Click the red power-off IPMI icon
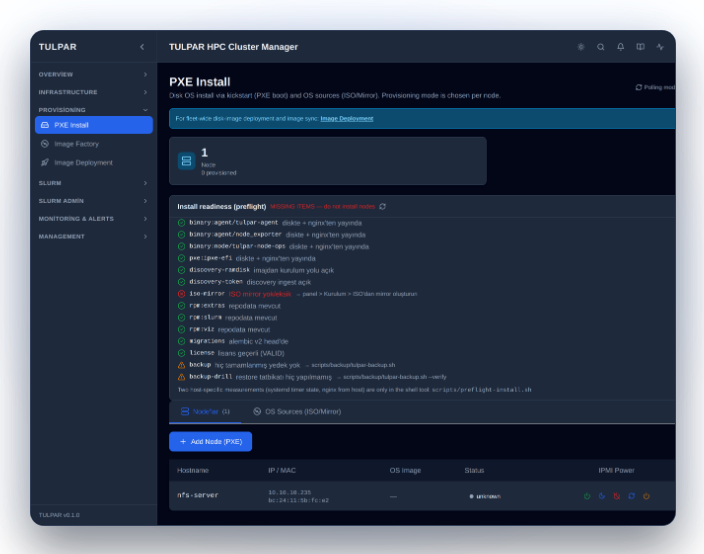 pyautogui.click(x=617, y=496)
